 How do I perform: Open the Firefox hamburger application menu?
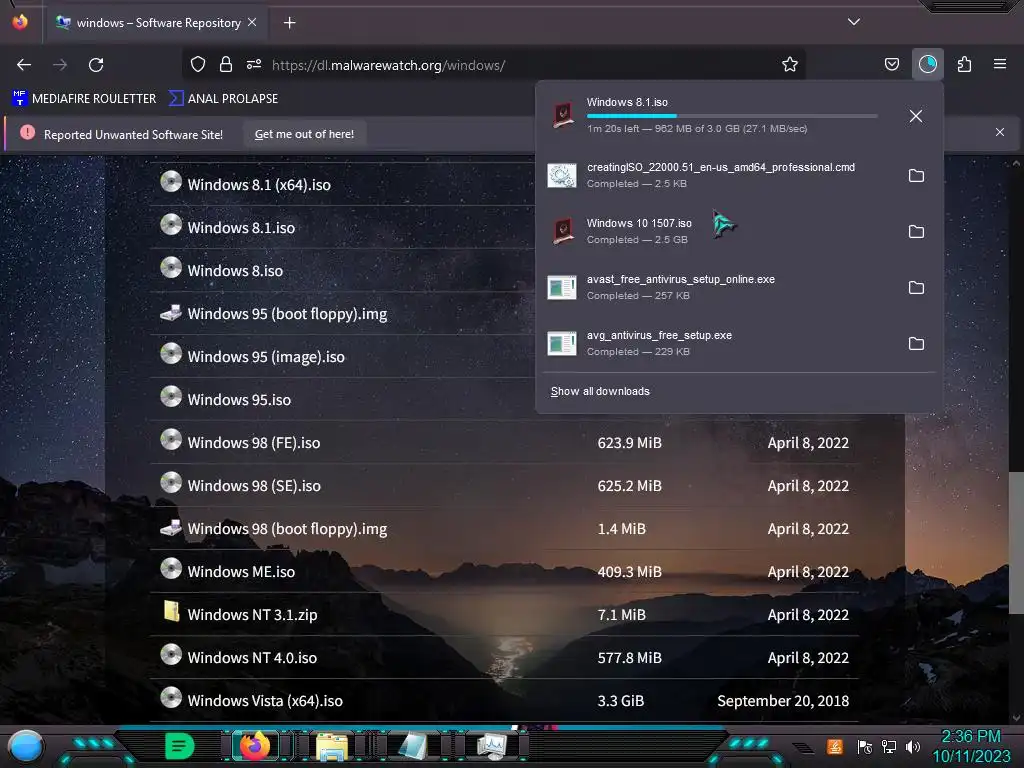pos(1000,65)
